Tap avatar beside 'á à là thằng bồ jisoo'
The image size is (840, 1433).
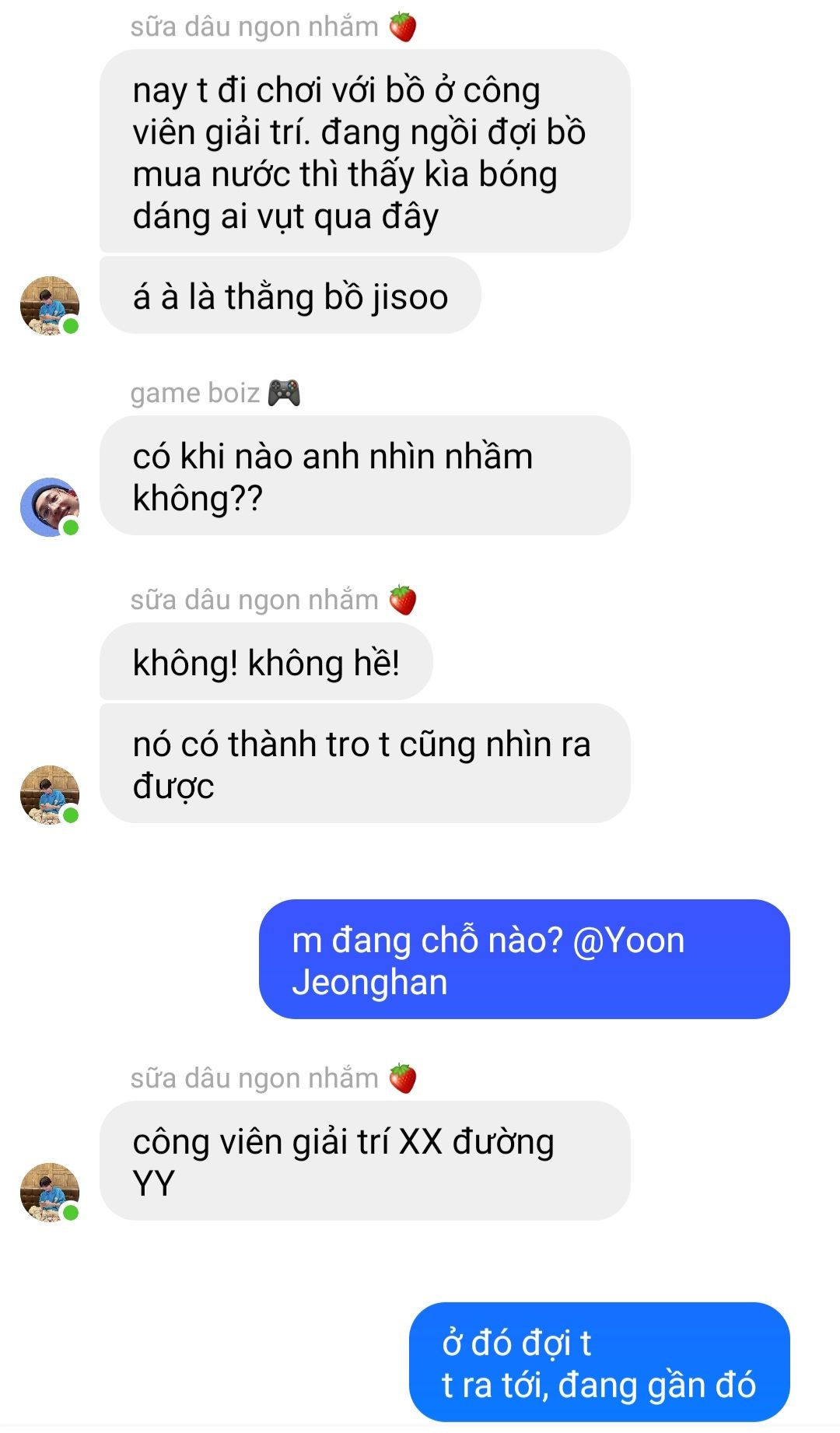coord(50,306)
